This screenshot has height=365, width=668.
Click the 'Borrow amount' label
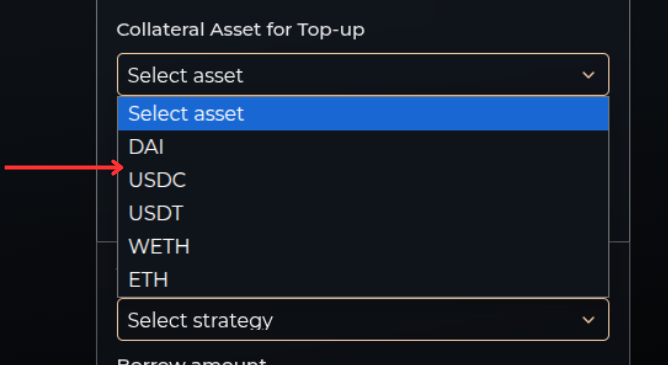point(191,361)
